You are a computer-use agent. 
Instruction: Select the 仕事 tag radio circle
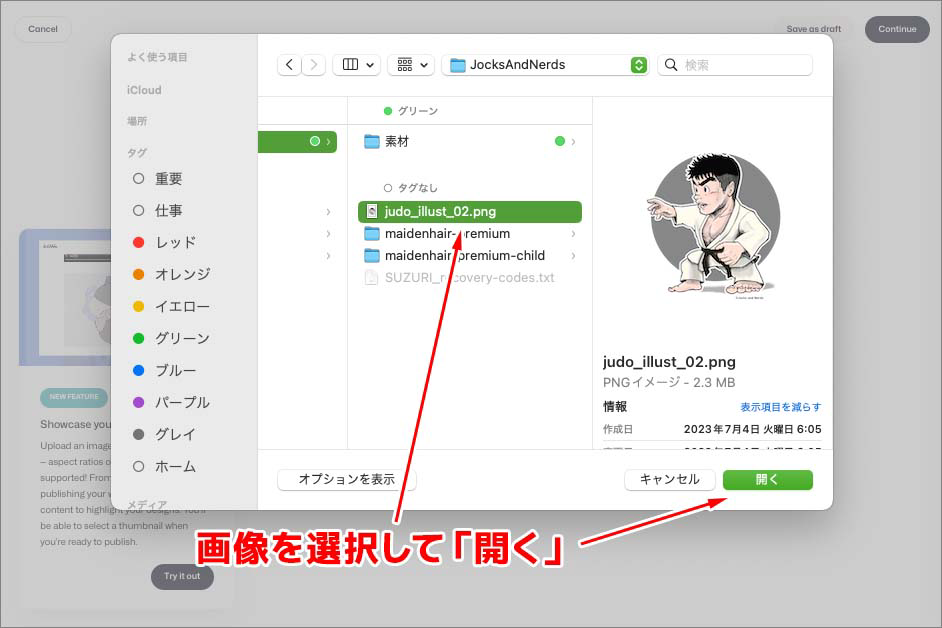pos(140,210)
